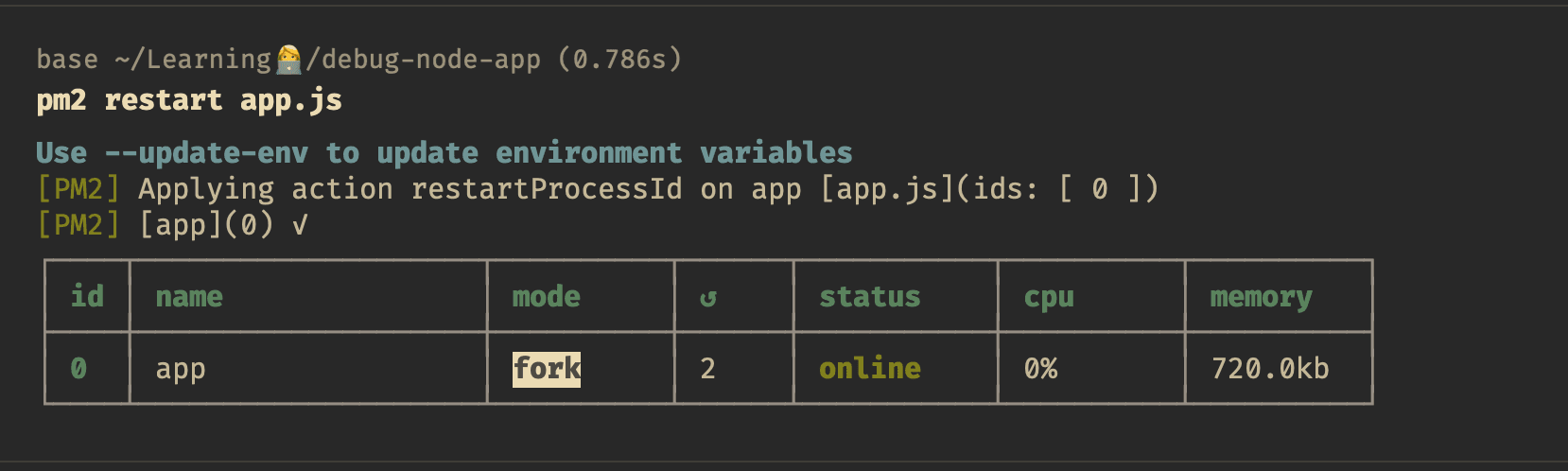Click the memory column header
This screenshot has height=471, width=1568.
tap(1261, 298)
